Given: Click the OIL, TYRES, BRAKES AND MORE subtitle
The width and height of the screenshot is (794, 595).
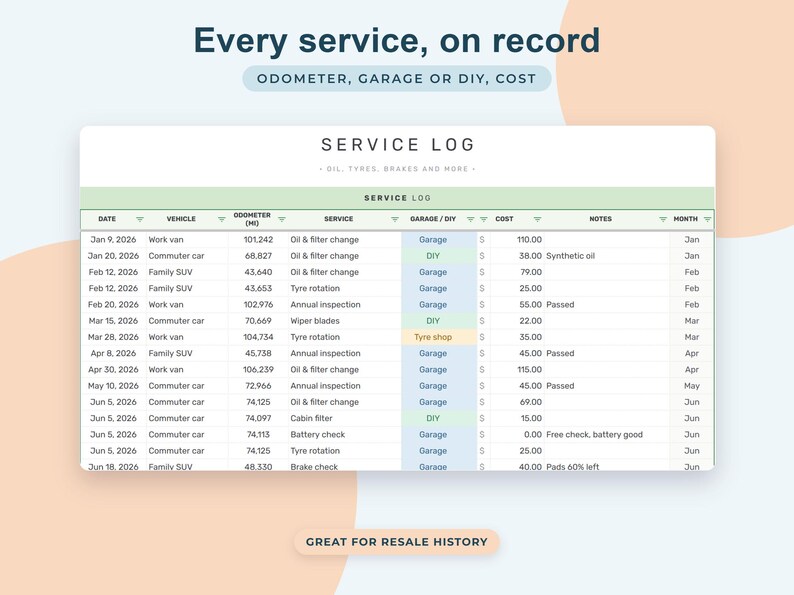Looking at the screenshot, I should tap(398, 169).
